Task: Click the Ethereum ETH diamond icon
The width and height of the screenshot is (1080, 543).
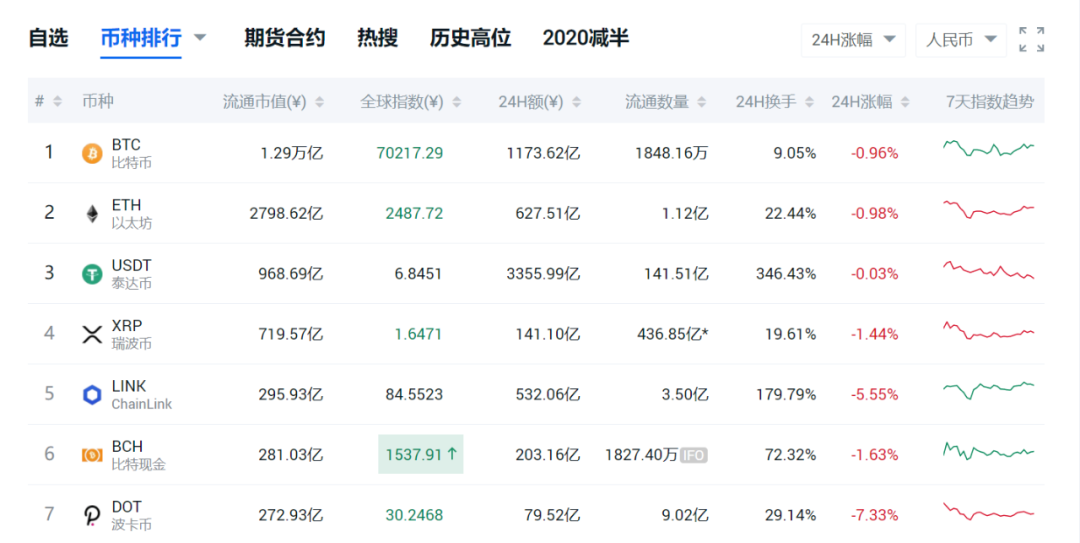Action: pos(92,214)
